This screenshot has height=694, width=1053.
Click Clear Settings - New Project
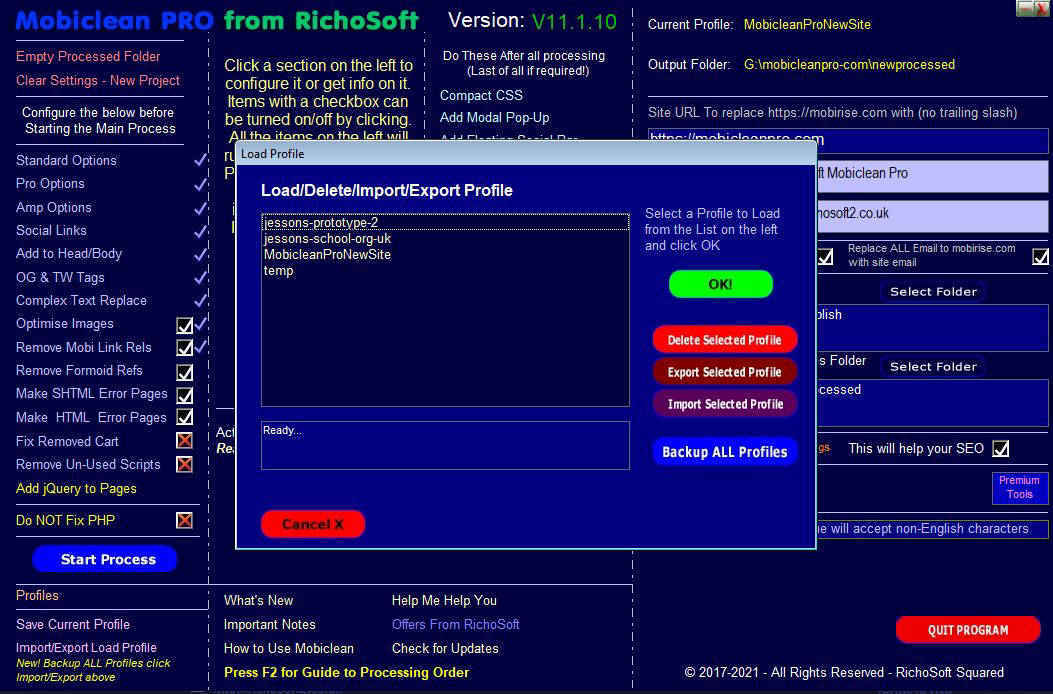[98, 81]
